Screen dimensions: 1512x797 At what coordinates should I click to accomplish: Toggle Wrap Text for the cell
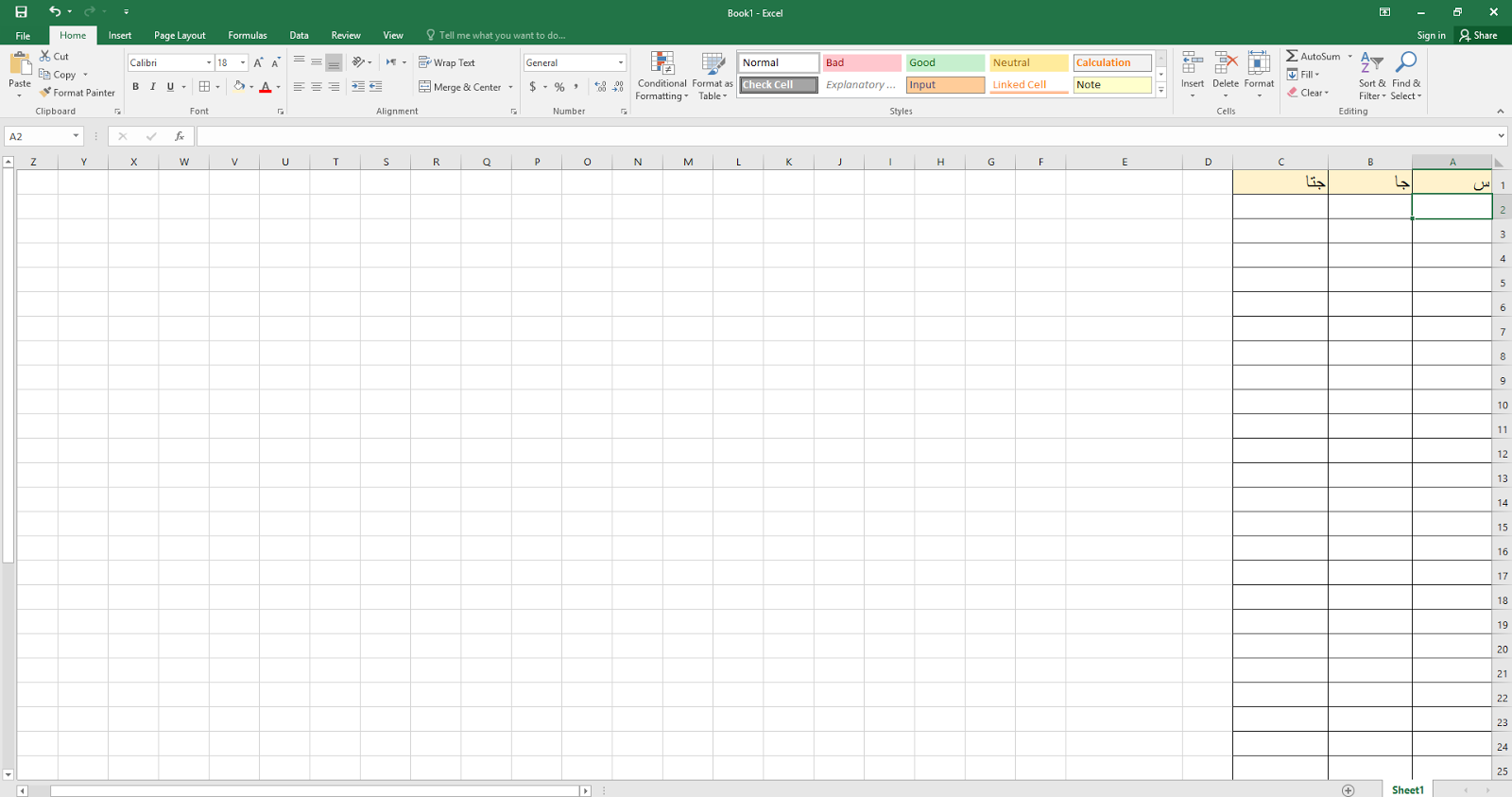(x=447, y=62)
